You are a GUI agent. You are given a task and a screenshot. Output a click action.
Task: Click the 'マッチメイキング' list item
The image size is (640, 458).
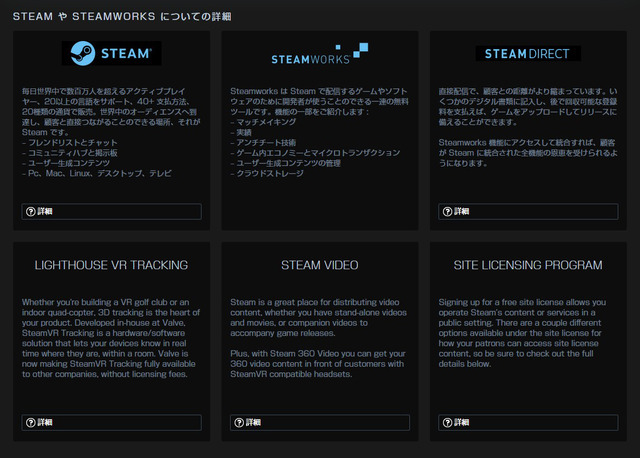pyautogui.click(x=263, y=122)
